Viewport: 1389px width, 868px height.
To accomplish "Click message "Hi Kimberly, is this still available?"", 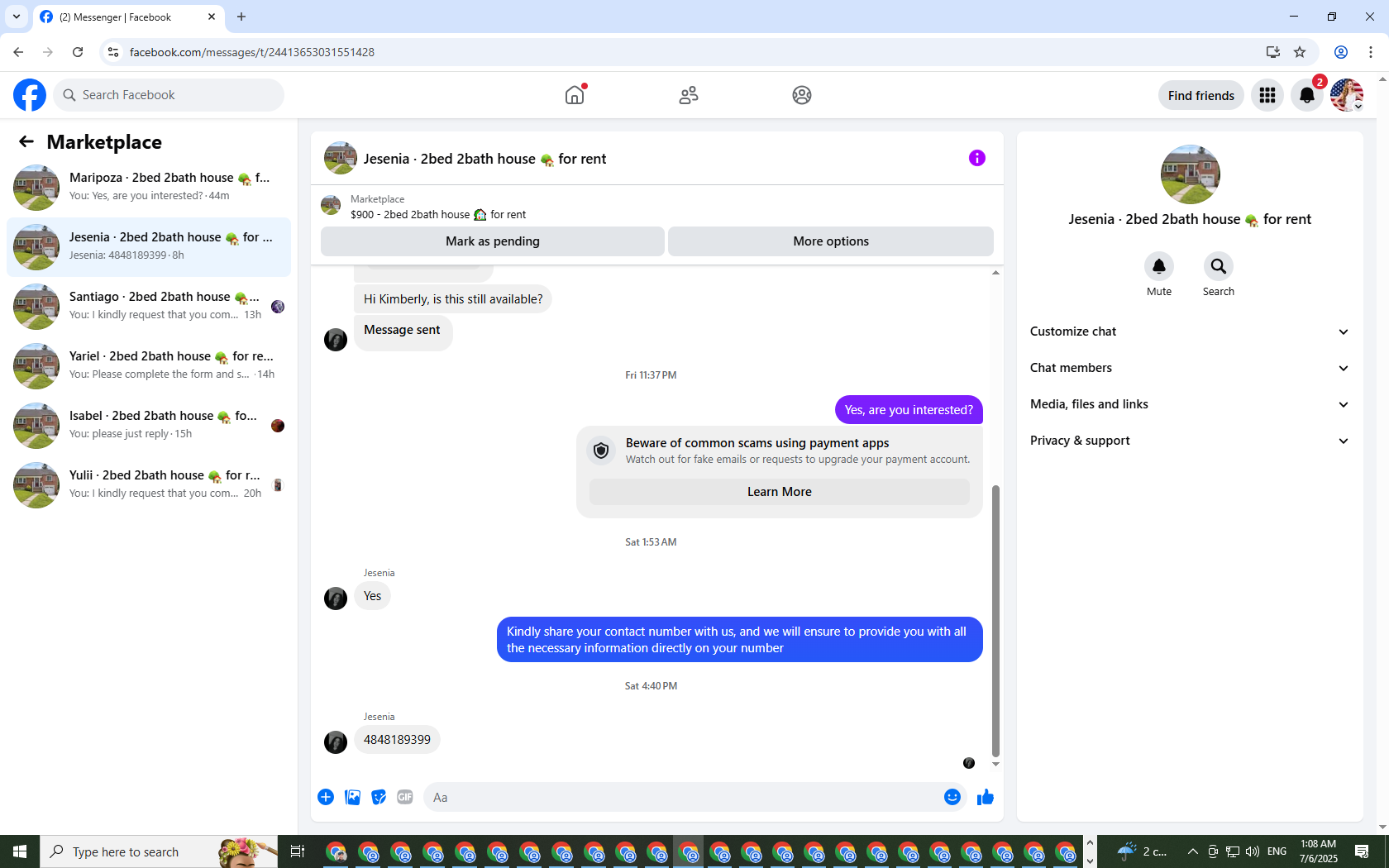I will pos(453,299).
